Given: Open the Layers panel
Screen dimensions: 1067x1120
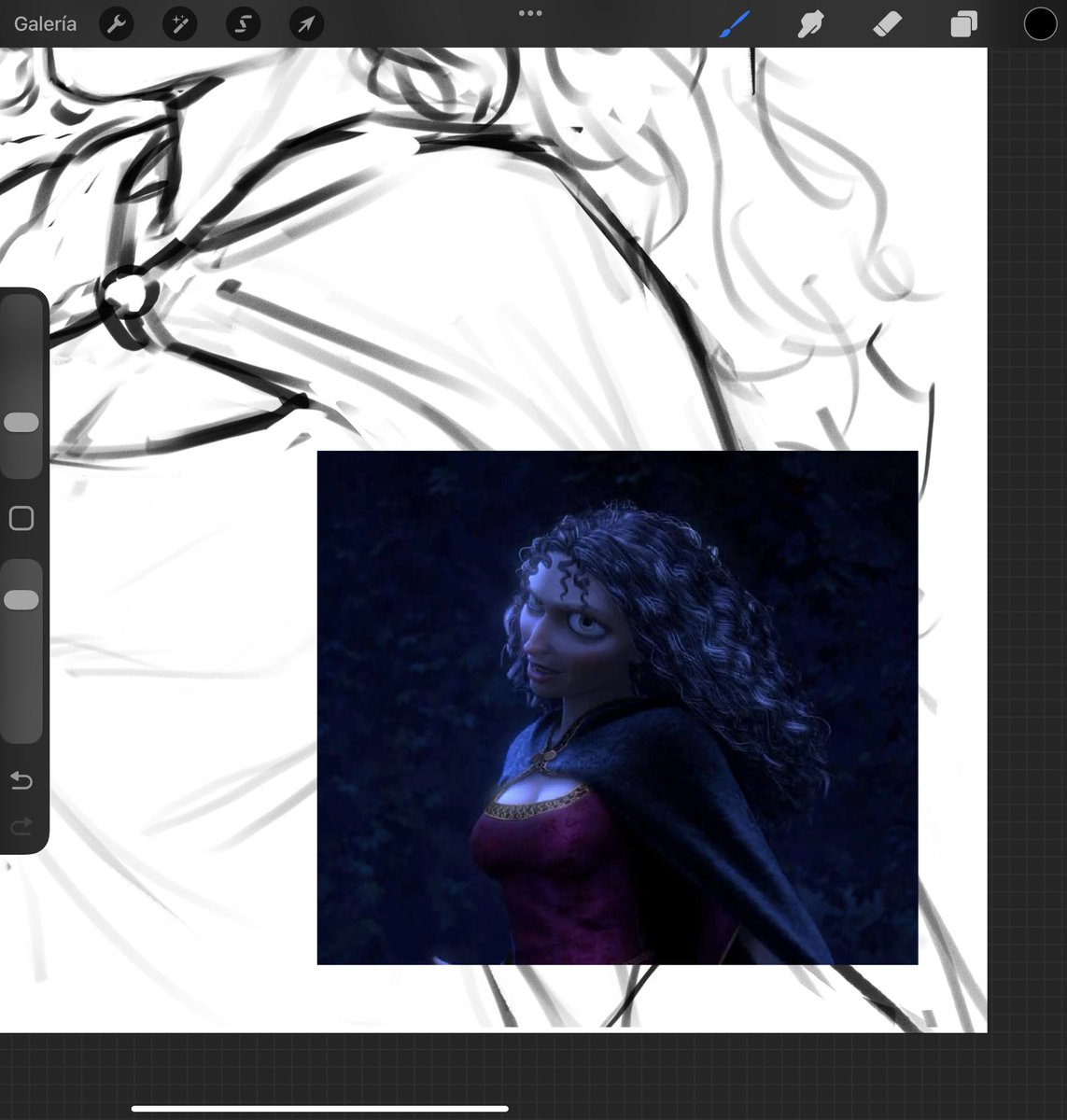Looking at the screenshot, I should pyautogui.click(x=963, y=24).
